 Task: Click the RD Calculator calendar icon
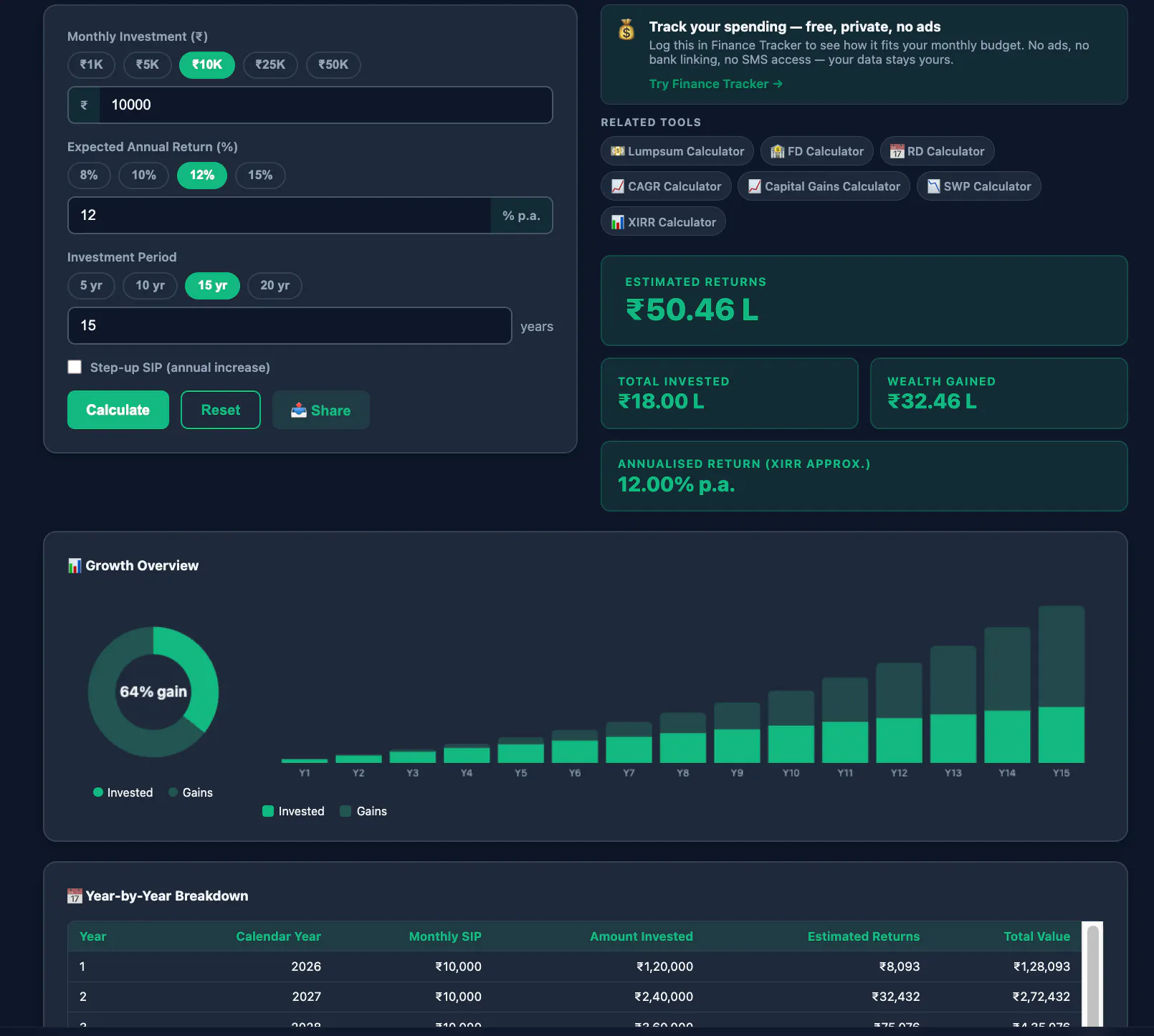tap(897, 151)
